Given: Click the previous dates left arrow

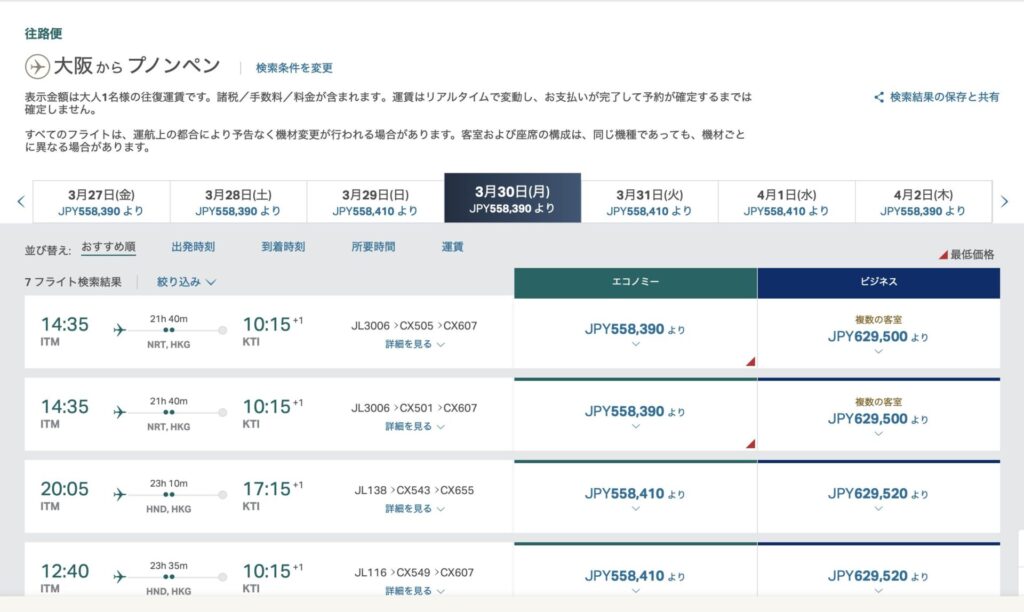Looking at the screenshot, I should point(20,201).
